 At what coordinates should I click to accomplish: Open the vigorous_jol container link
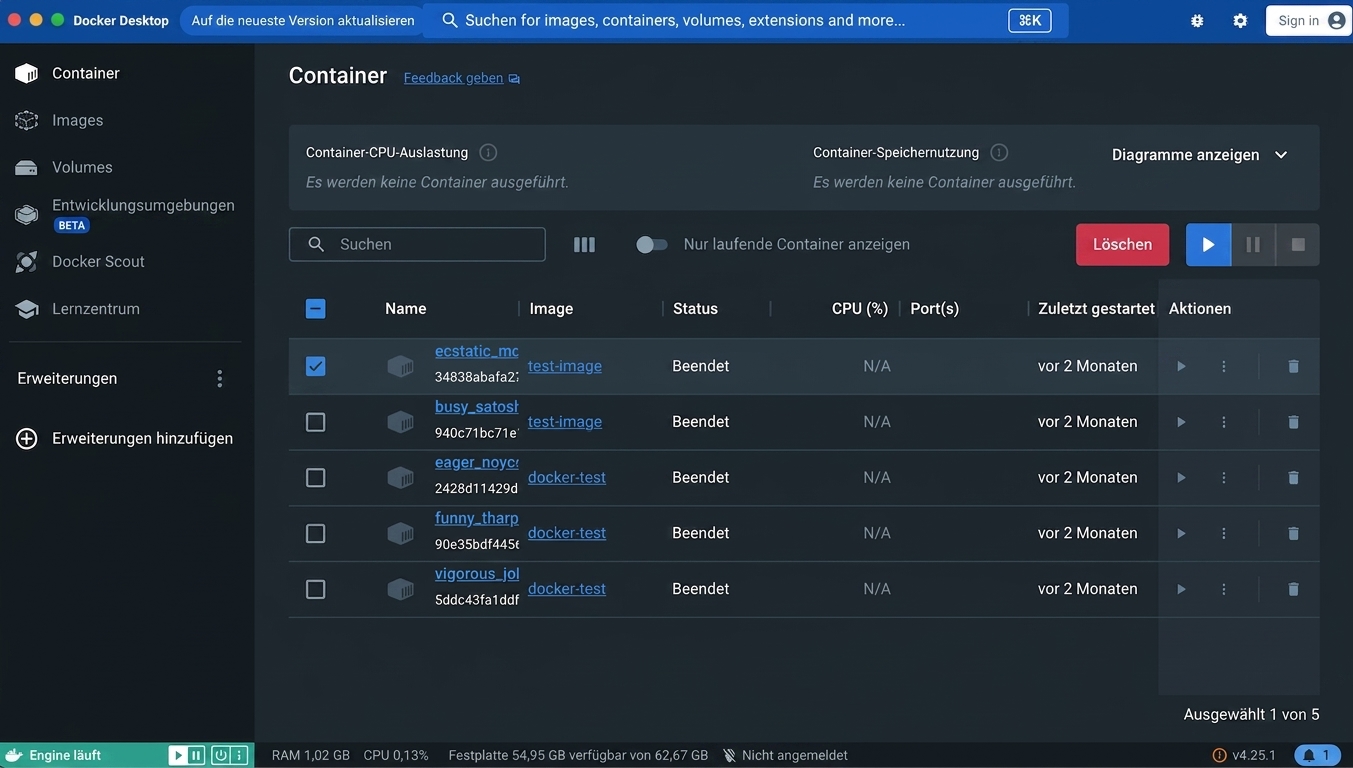pyautogui.click(x=477, y=574)
